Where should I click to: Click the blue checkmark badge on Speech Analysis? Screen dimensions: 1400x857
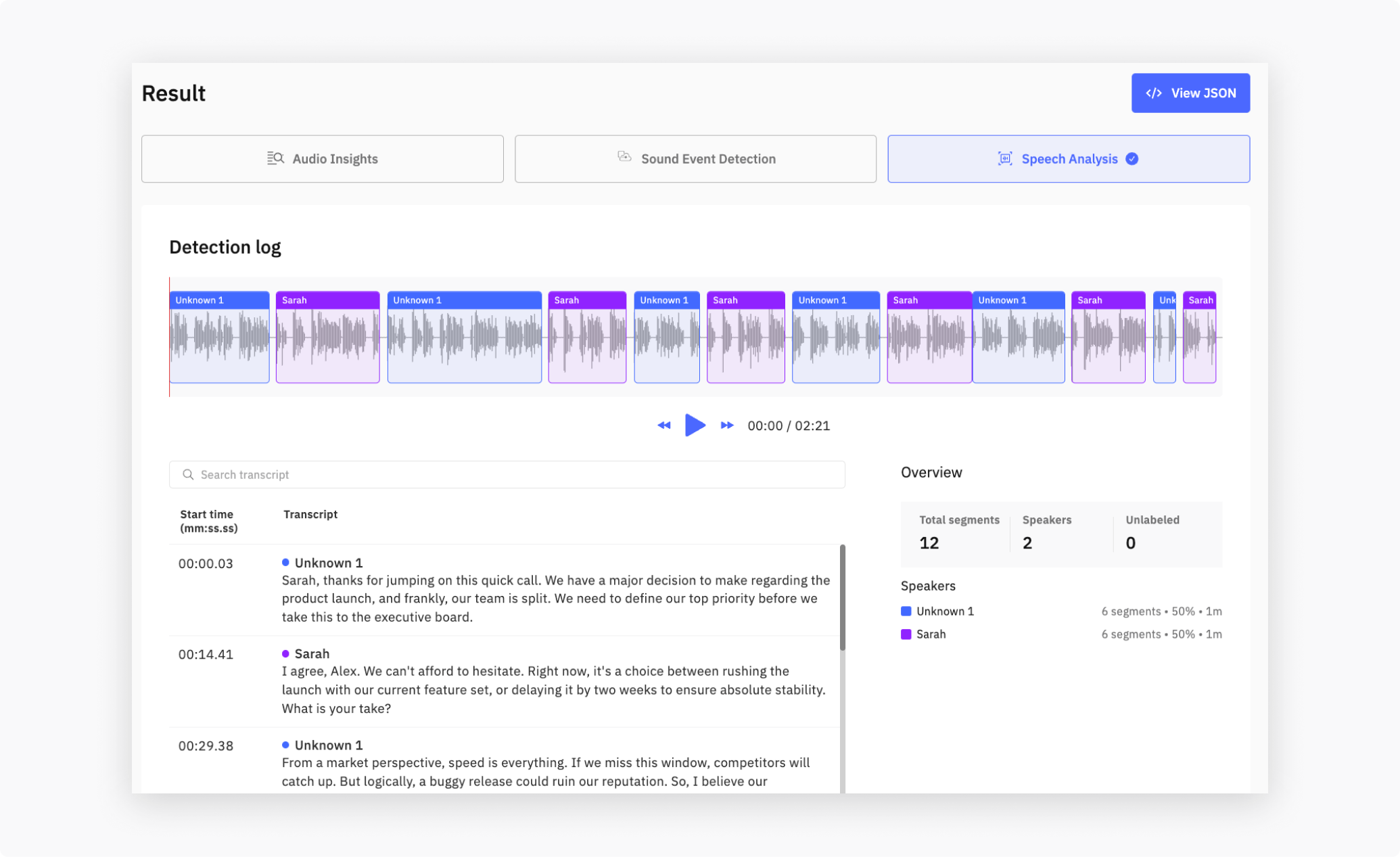[x=1132, y=159]
